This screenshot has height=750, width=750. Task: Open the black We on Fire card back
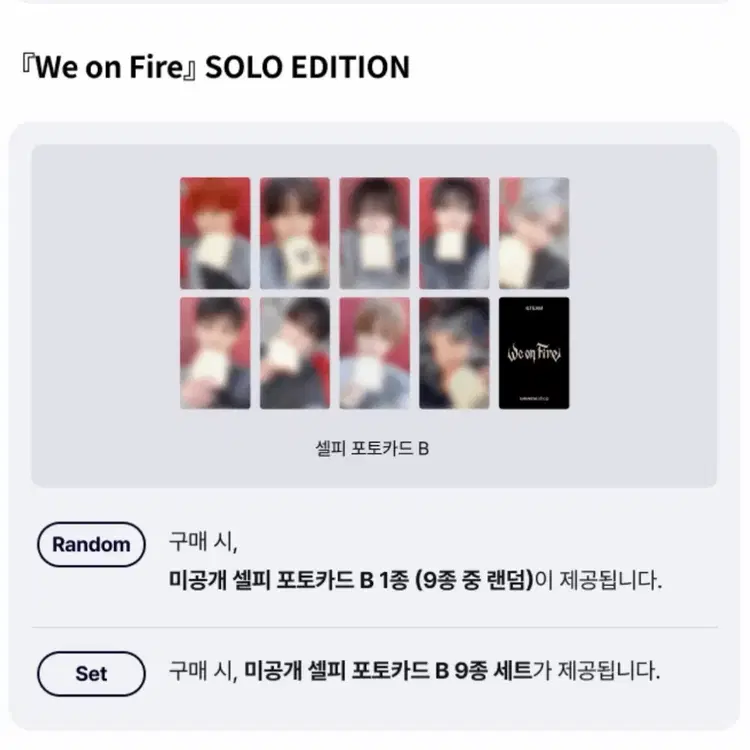coord(534,353)
